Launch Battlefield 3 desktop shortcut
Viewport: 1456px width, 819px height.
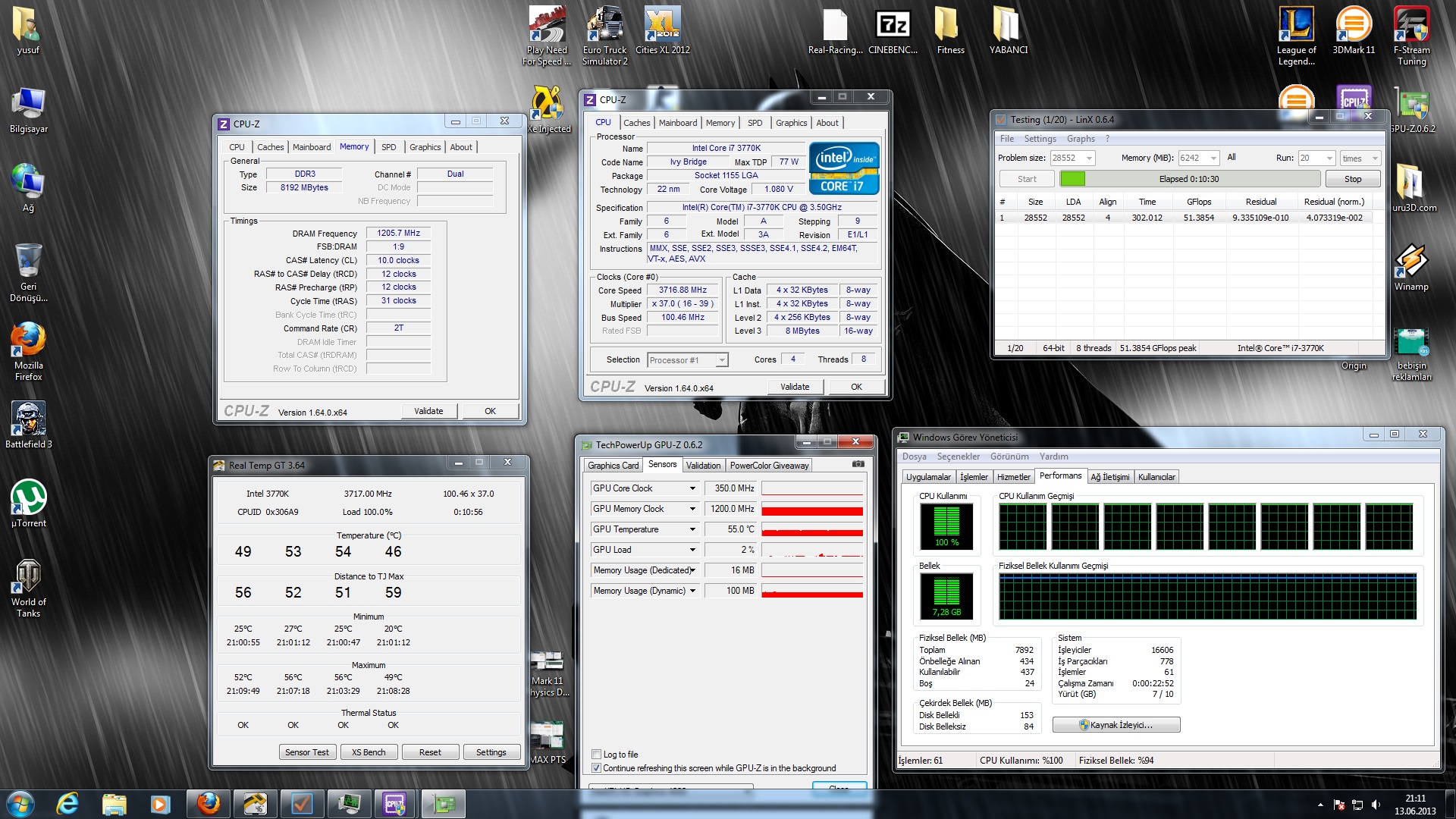point(28,425)
